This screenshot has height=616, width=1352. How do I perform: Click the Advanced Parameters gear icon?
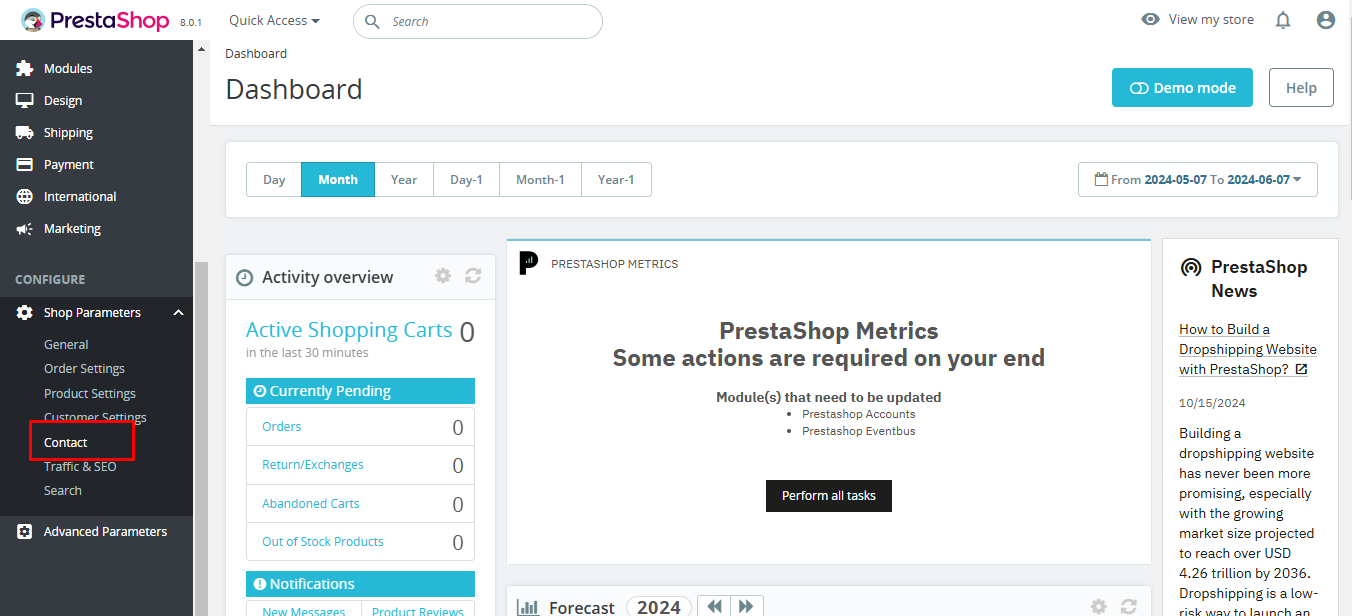coord(25,532)
